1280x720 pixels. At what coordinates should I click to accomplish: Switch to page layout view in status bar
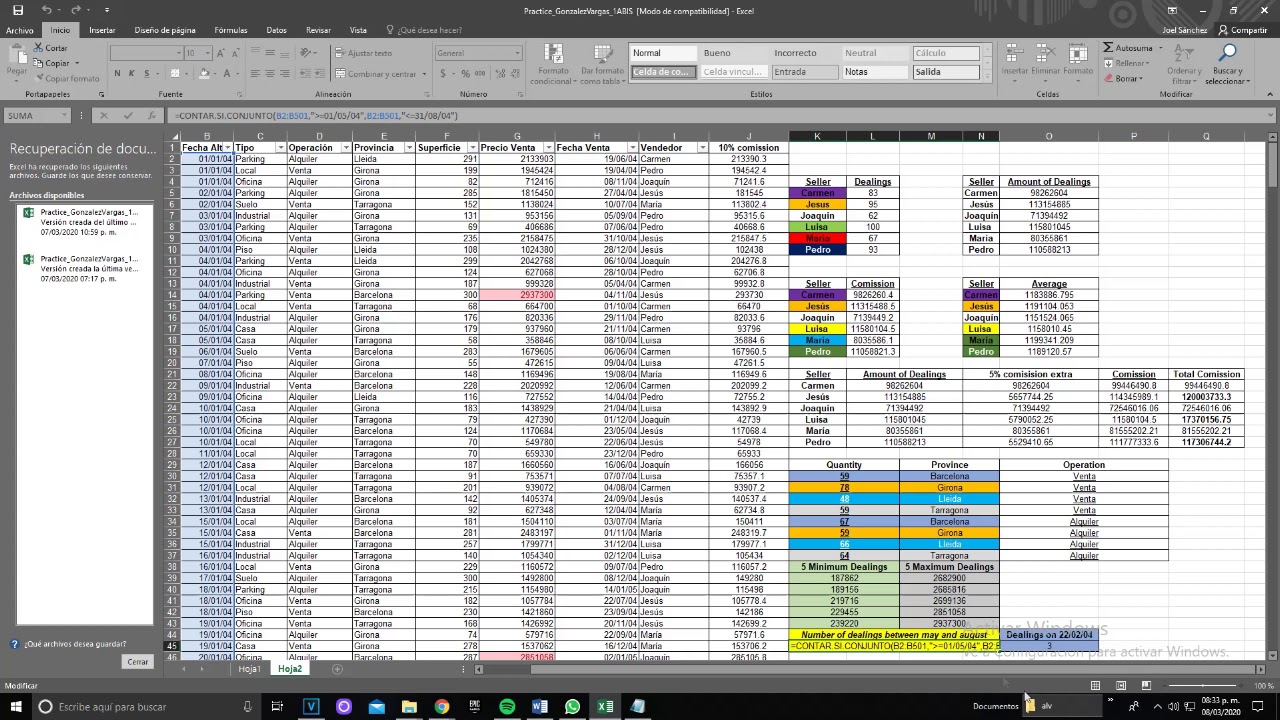click(x=1121, y=685)
